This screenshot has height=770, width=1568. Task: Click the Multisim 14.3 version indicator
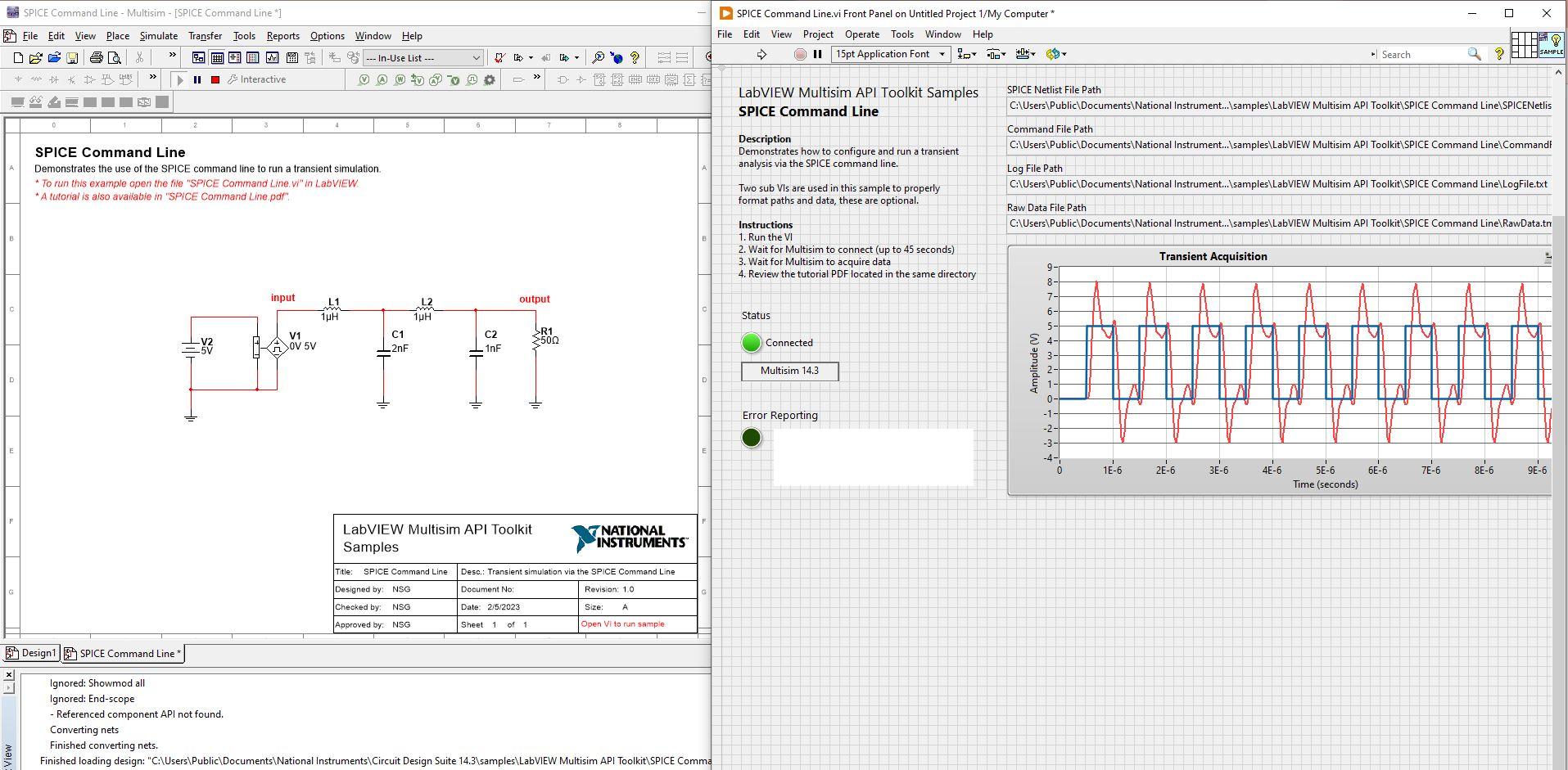(789, 371)
